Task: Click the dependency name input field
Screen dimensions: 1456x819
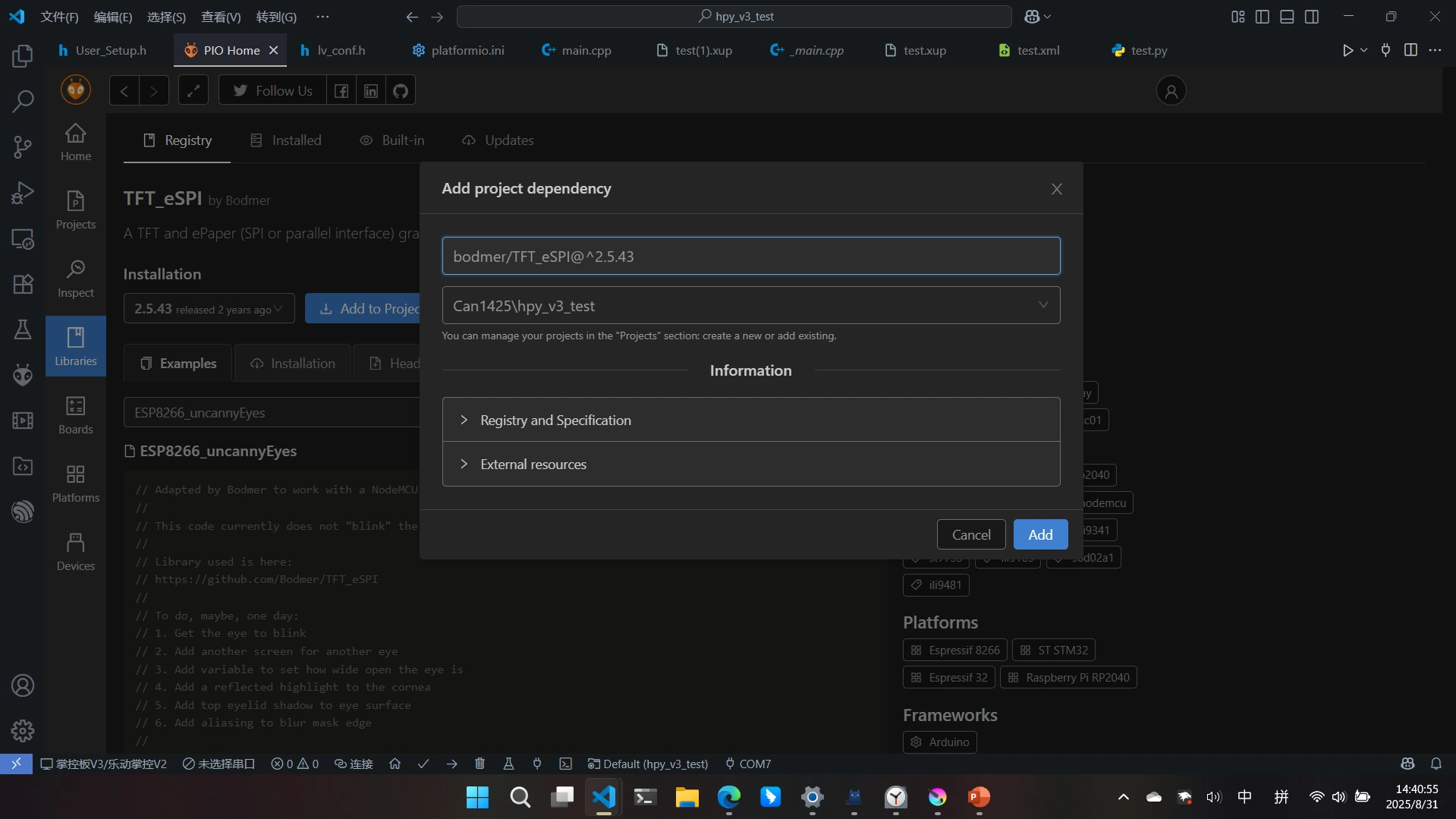Action: (750, 257)
